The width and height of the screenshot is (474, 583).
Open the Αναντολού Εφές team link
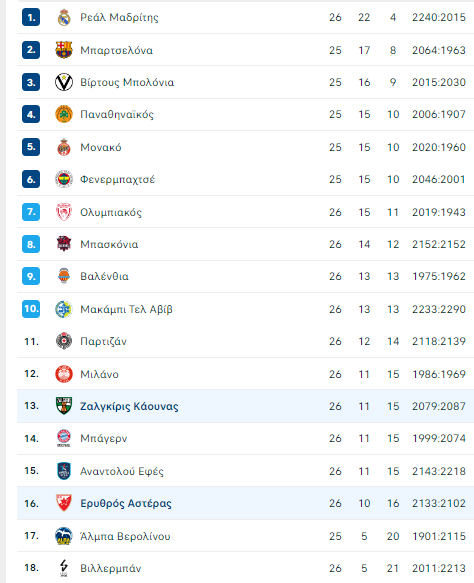pyautogui.click(x=122, y=471)
